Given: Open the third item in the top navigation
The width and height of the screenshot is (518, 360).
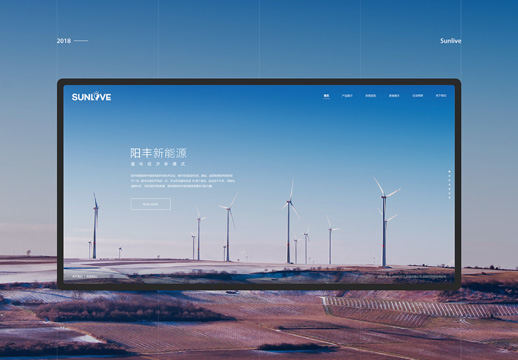Looking at the screenshot, I should tap(370, 96).
